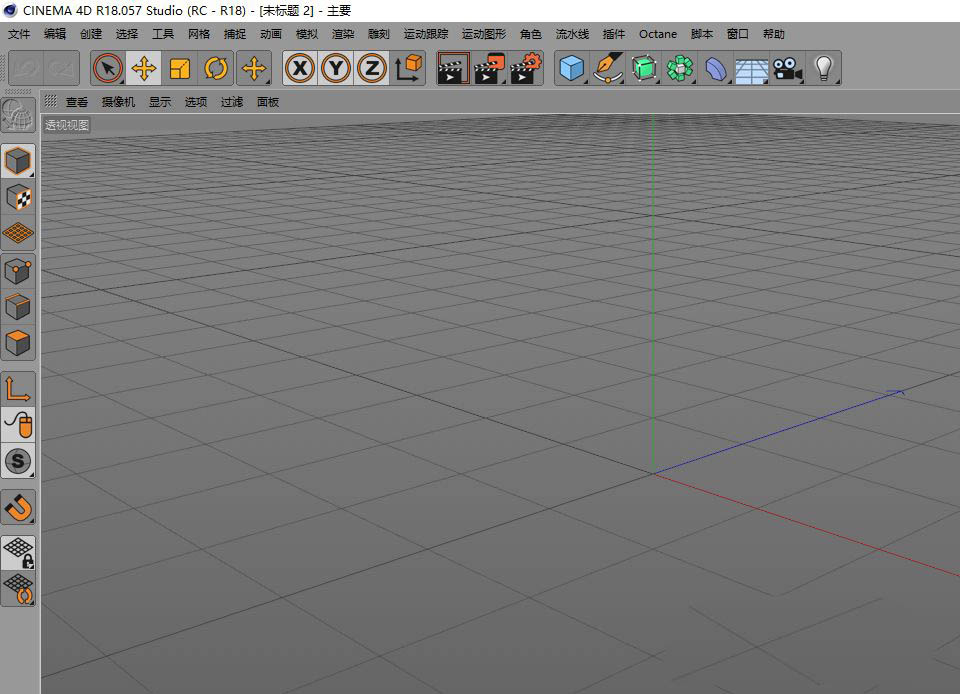Screen dimensions: 960x694
Task: Select the Texture mode checkered cube icon
Action: coord(18,197)
